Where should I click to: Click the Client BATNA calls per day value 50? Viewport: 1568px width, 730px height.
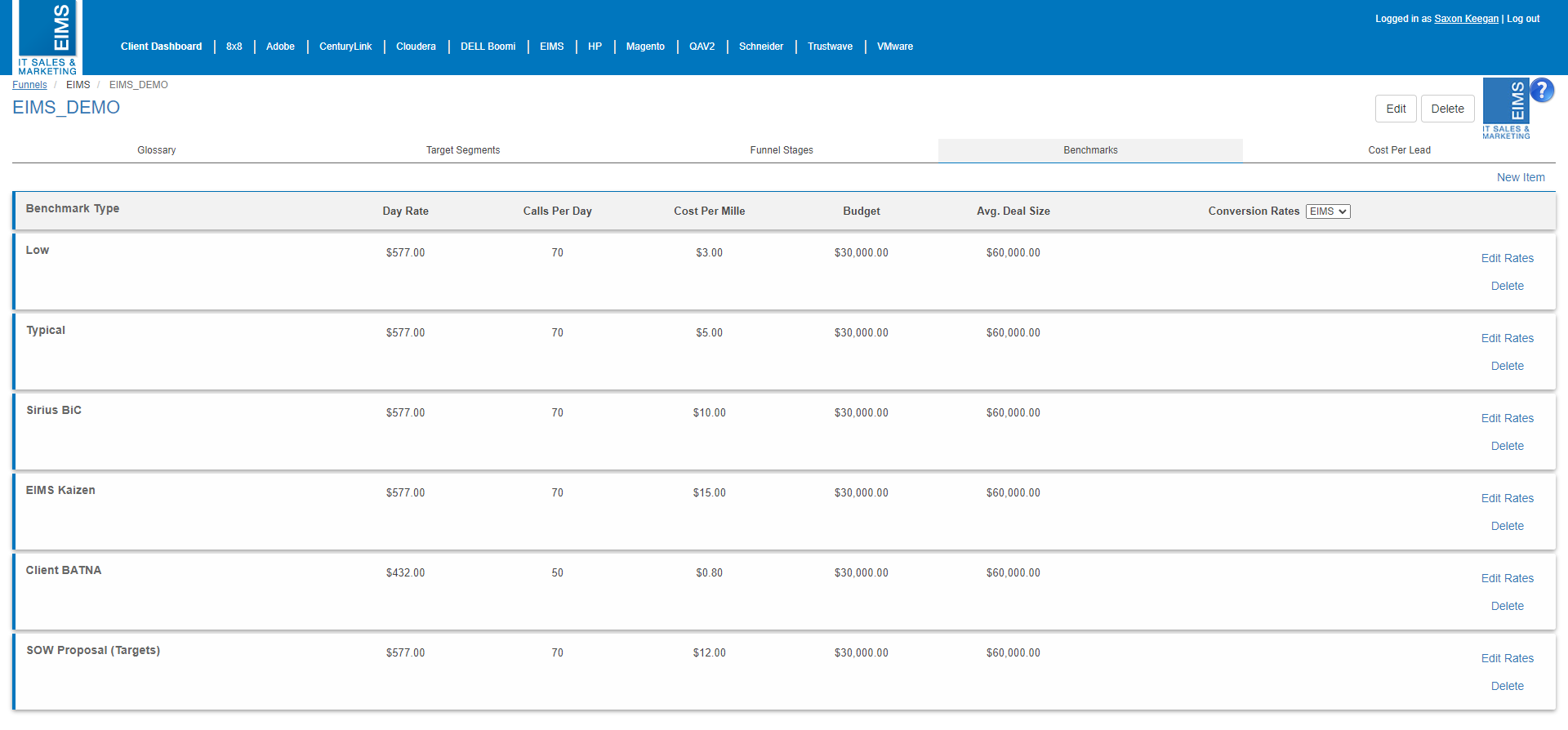(x=557, y=573)
